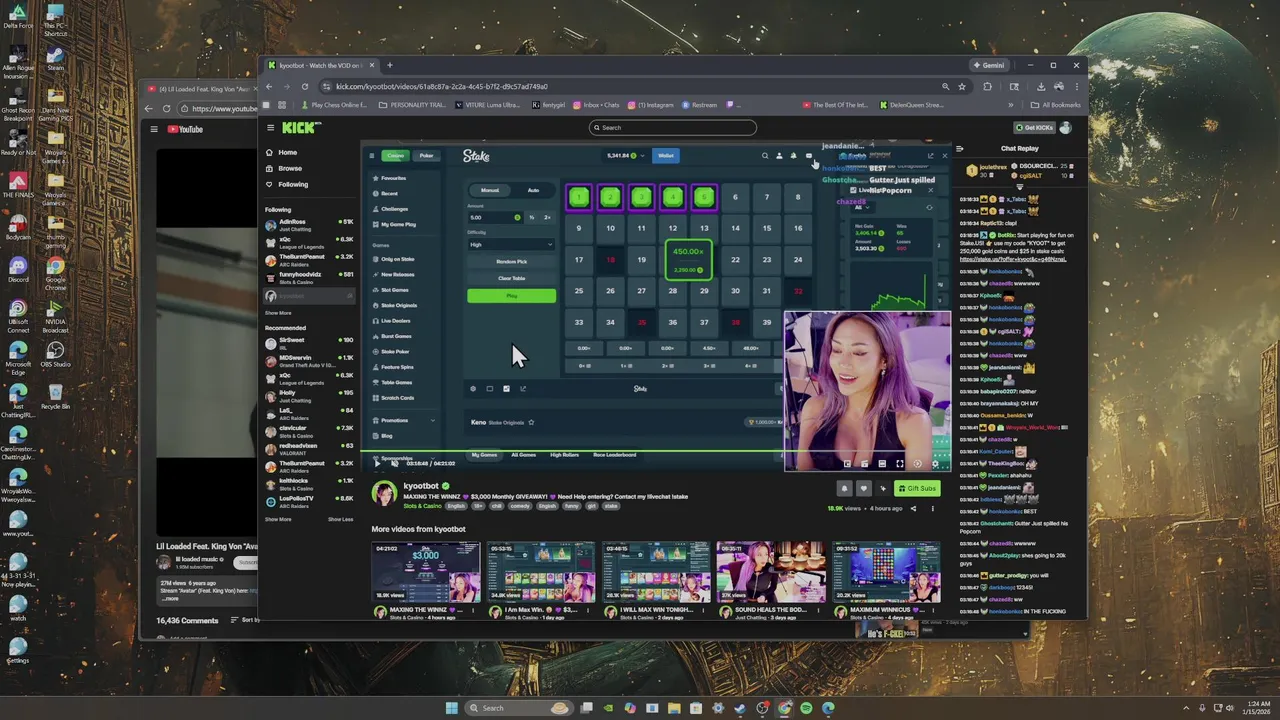Open Chrome extensions puzzle icon

tap(987, 86)
